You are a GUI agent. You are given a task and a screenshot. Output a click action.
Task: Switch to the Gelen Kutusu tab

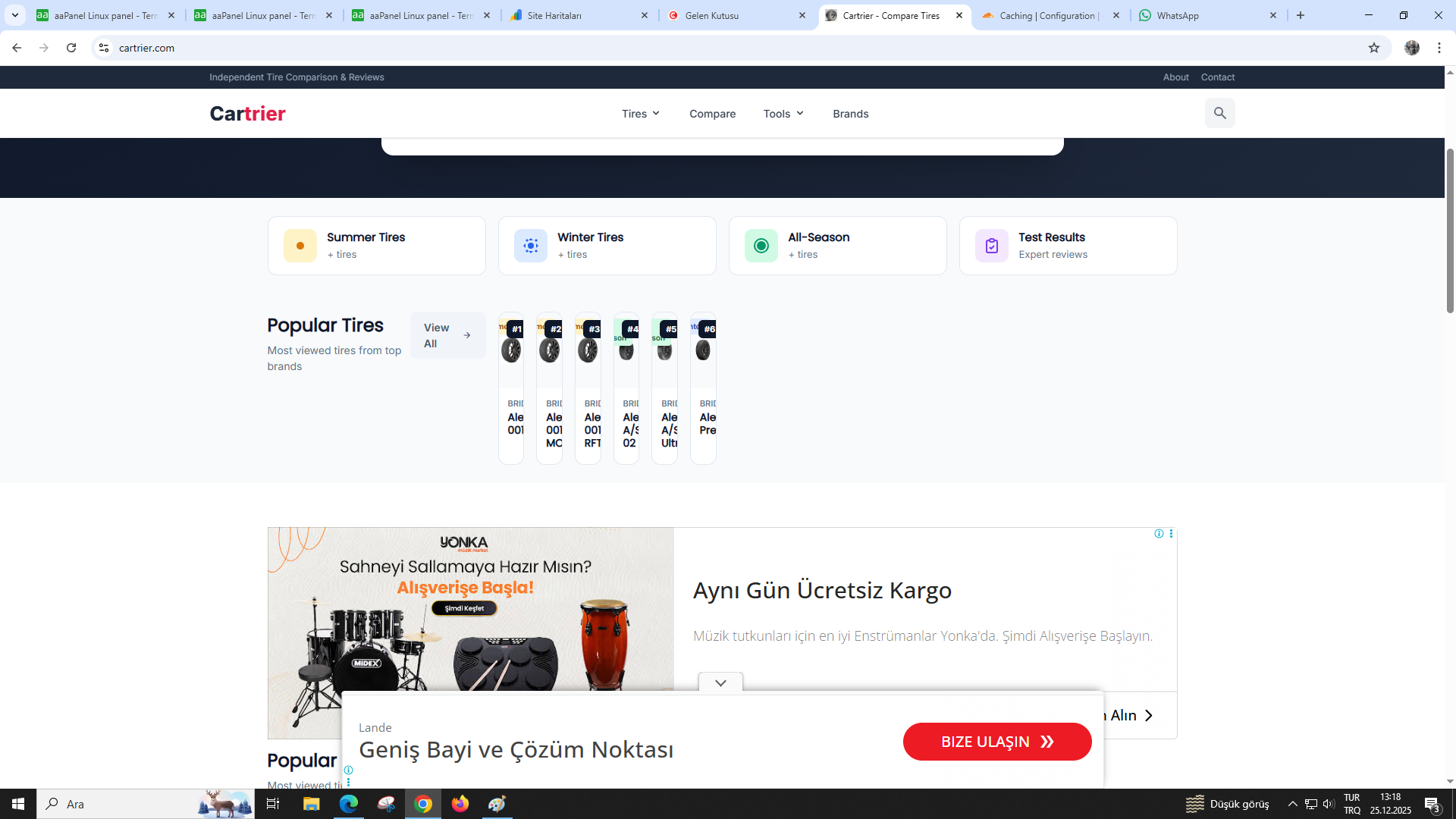click(x=738, y=15)
